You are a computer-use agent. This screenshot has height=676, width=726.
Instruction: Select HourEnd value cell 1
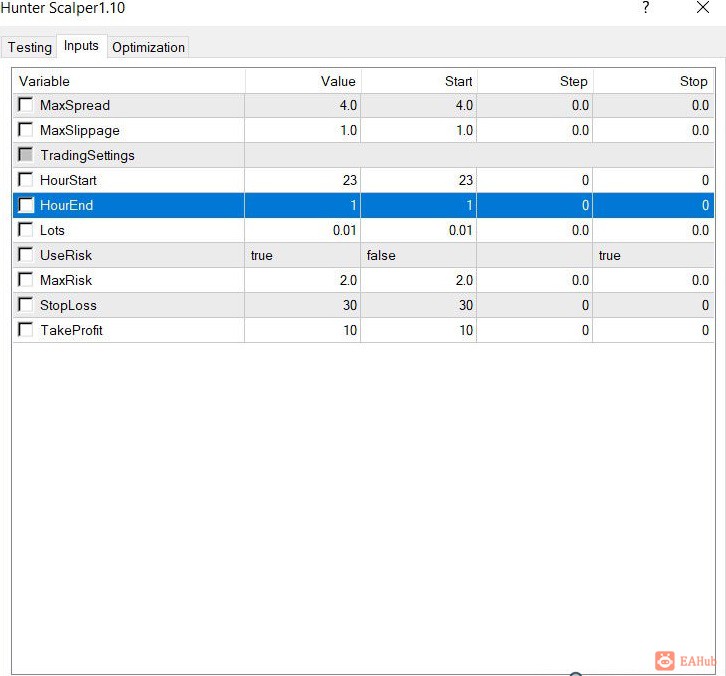point(303,205)
